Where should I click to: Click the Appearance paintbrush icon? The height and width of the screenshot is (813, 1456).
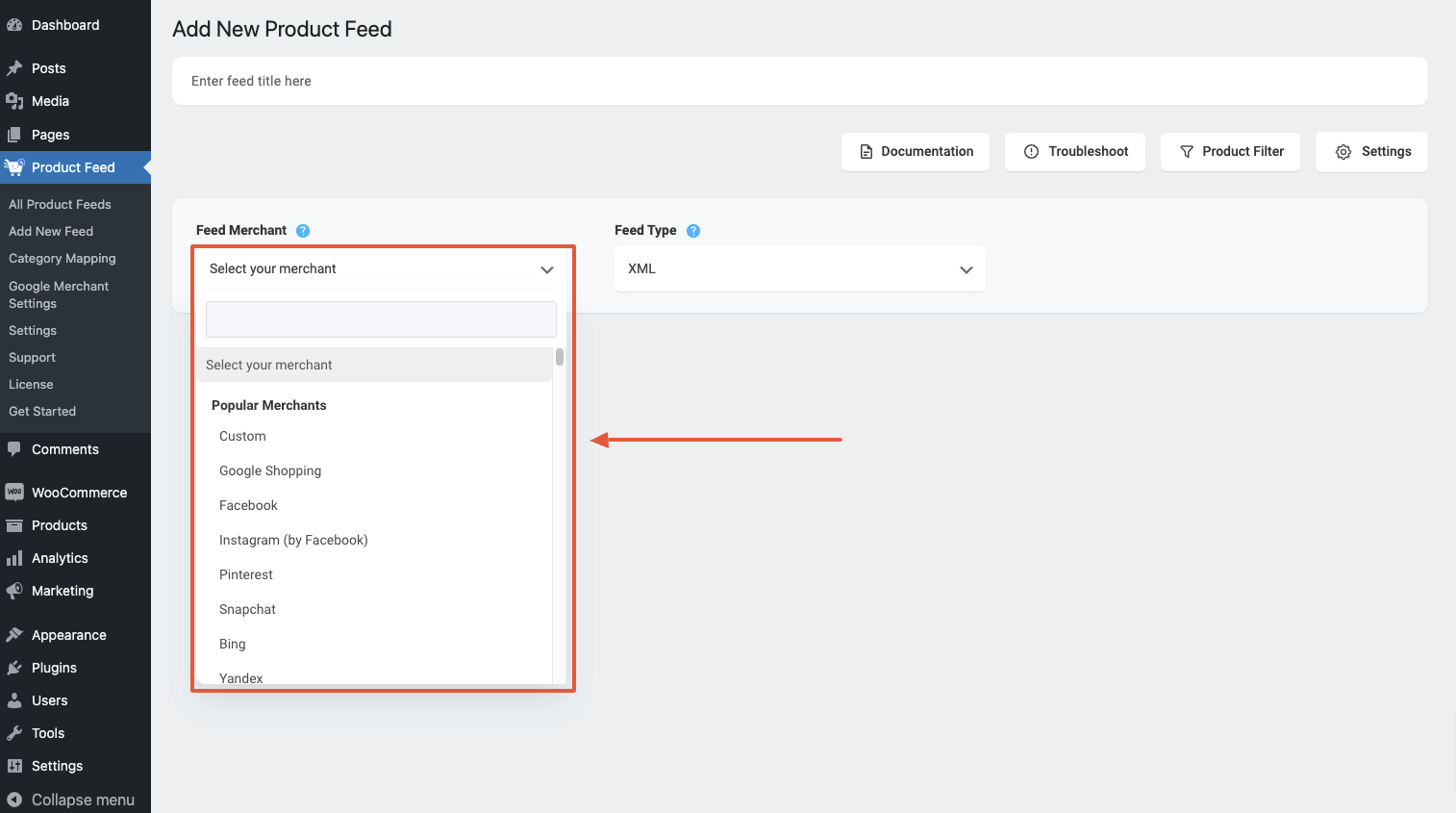pyautogui.click(x=15, y=634)
